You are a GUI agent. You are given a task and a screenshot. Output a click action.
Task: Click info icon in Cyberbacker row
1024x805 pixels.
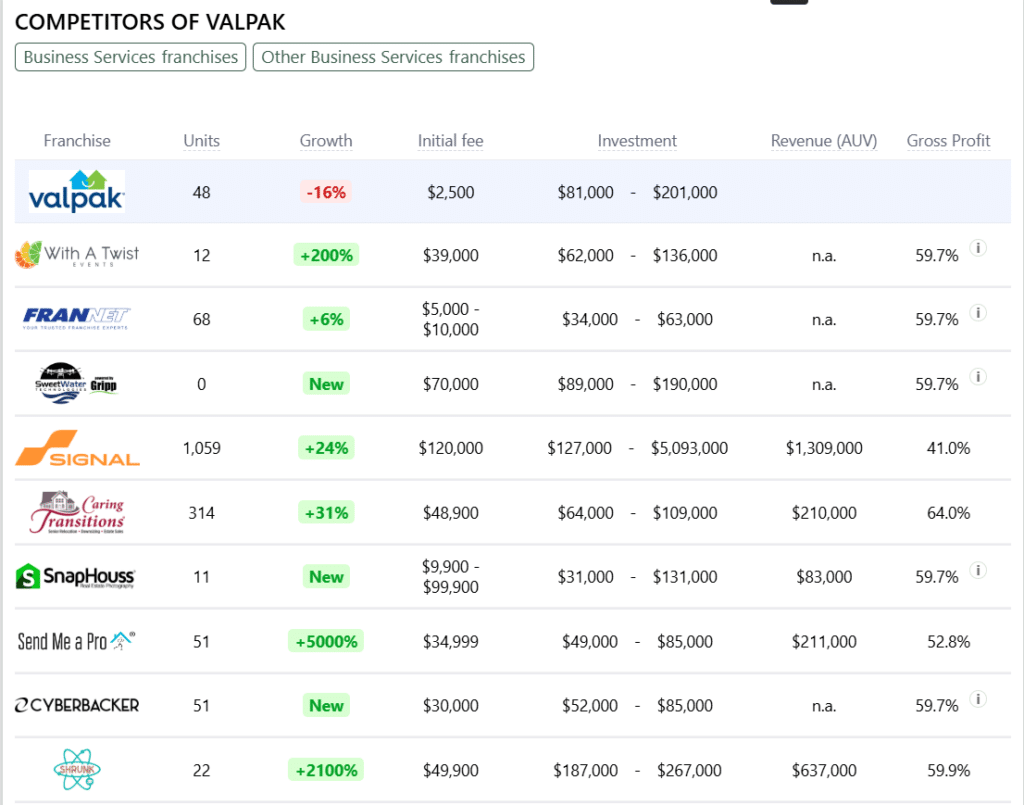[x=978, y=699]
